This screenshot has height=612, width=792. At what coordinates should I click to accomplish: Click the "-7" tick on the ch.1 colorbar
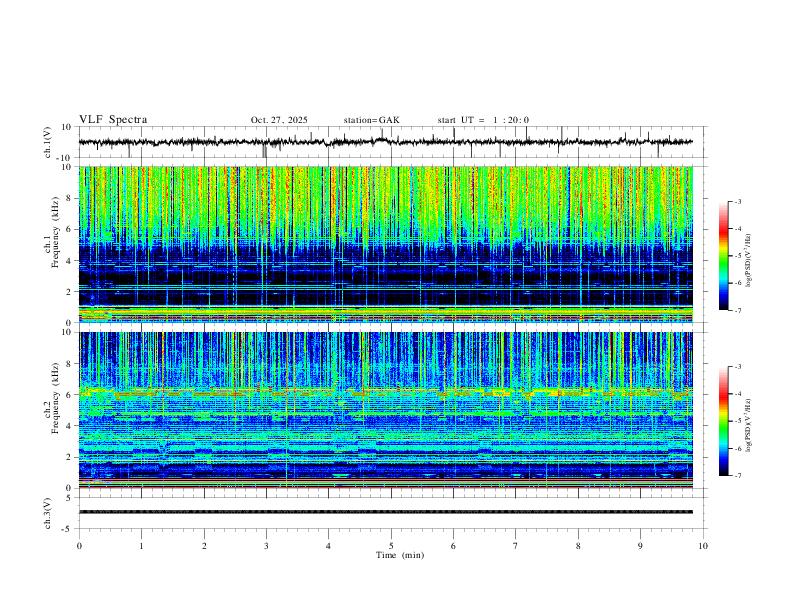point(738,311)
